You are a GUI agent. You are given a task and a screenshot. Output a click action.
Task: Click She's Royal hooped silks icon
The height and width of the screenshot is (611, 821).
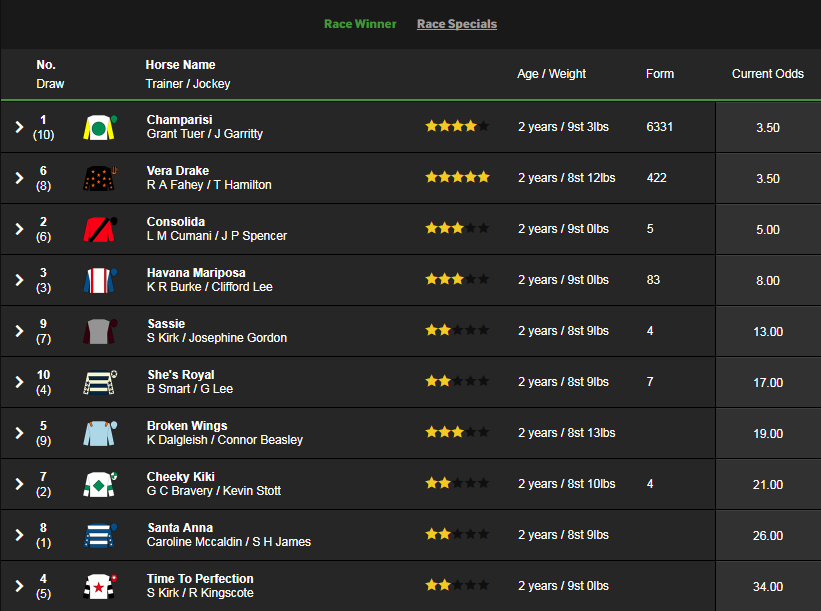tap(99, 382)
